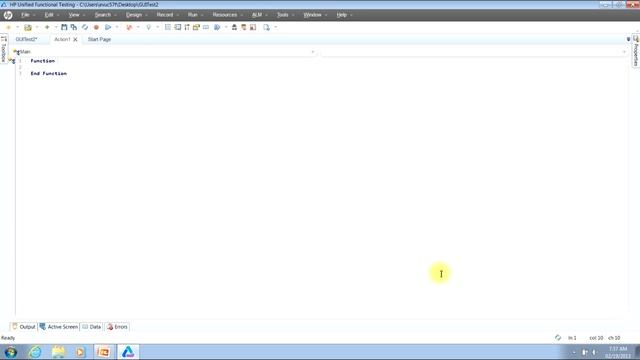Open dropdown arrow next to Open icon
The height and width of the screenshot is (360, 640).
pos(37,27)
